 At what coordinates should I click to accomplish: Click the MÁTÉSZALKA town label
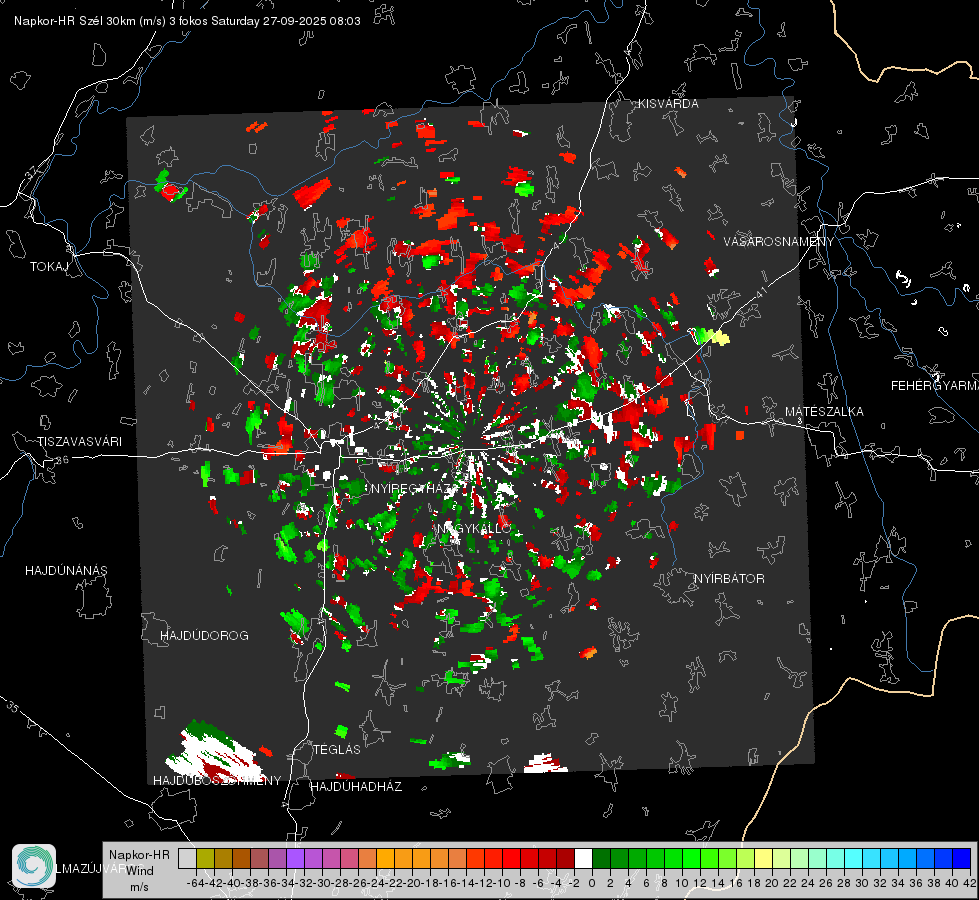pos(824,412)
